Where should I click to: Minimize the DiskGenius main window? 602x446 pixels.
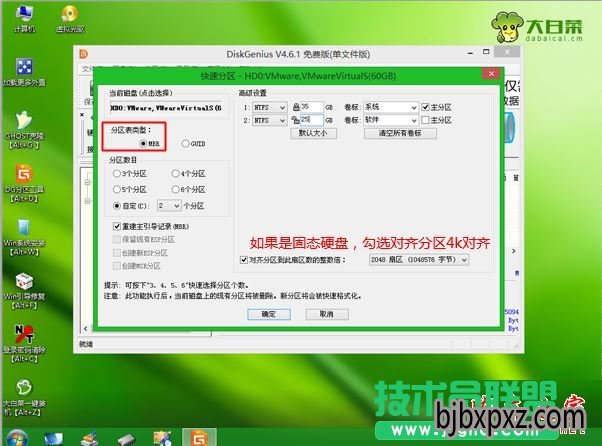pyautogui.click(x=470, y=52)
